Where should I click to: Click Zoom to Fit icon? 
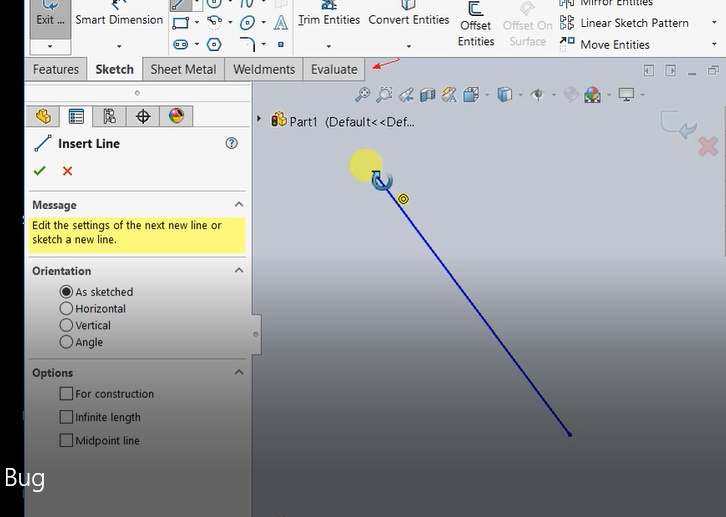coord(363,94)
